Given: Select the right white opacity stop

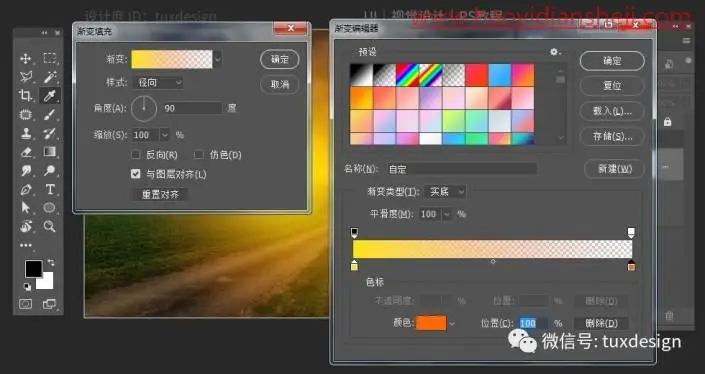Looking at the screenshot, I should [x=631, y=233].
